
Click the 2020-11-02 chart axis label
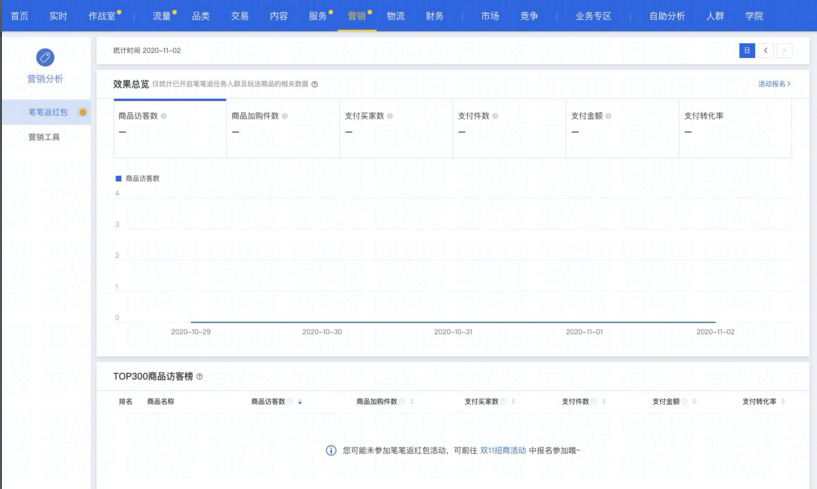coord(715,332)
